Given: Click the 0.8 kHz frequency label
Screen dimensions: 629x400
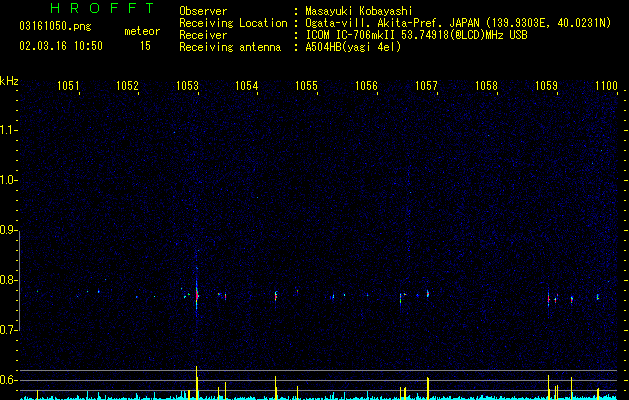Looking at the screenshot, I should 8,280.
